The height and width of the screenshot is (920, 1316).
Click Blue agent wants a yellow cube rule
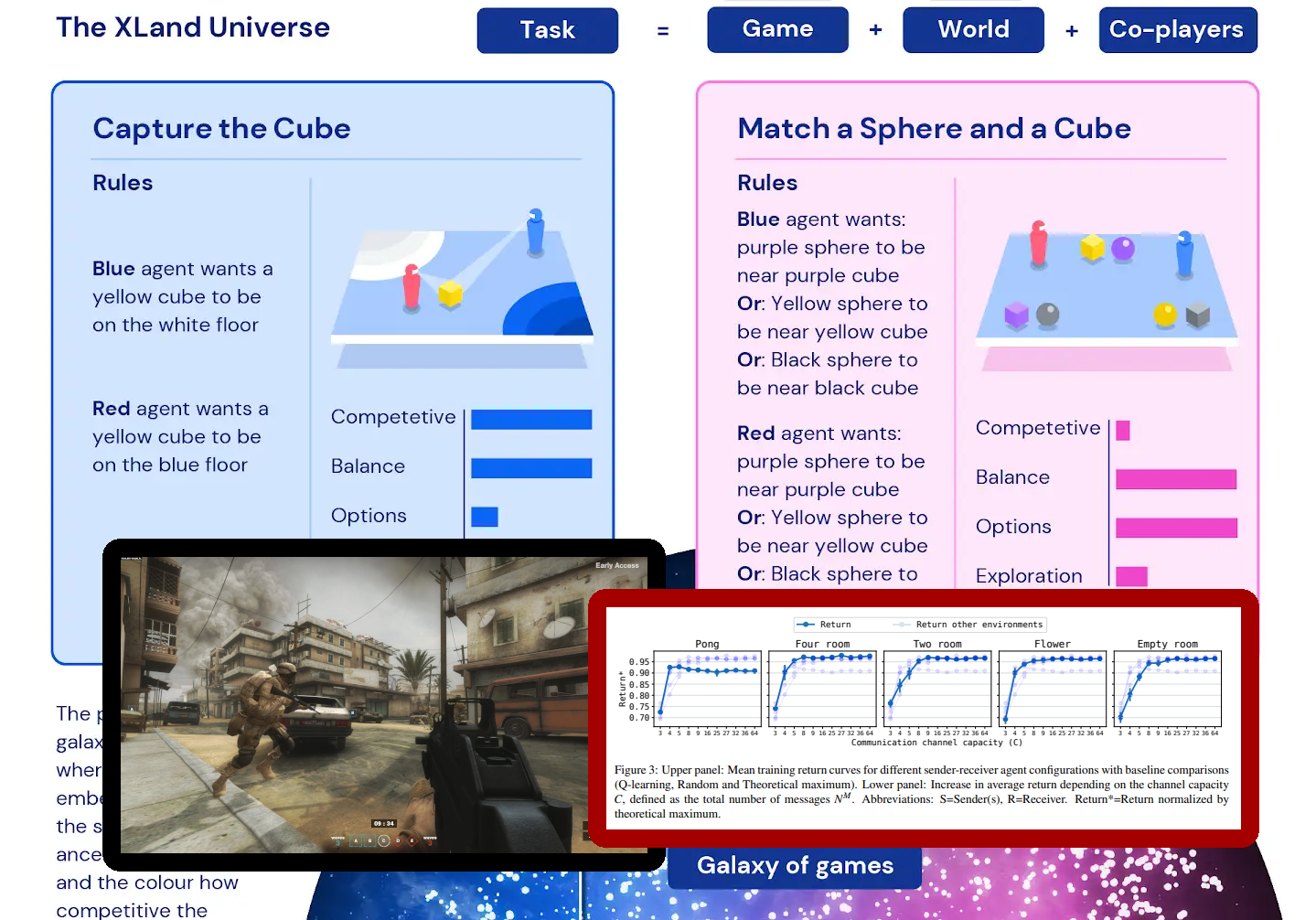click(182, 297)
